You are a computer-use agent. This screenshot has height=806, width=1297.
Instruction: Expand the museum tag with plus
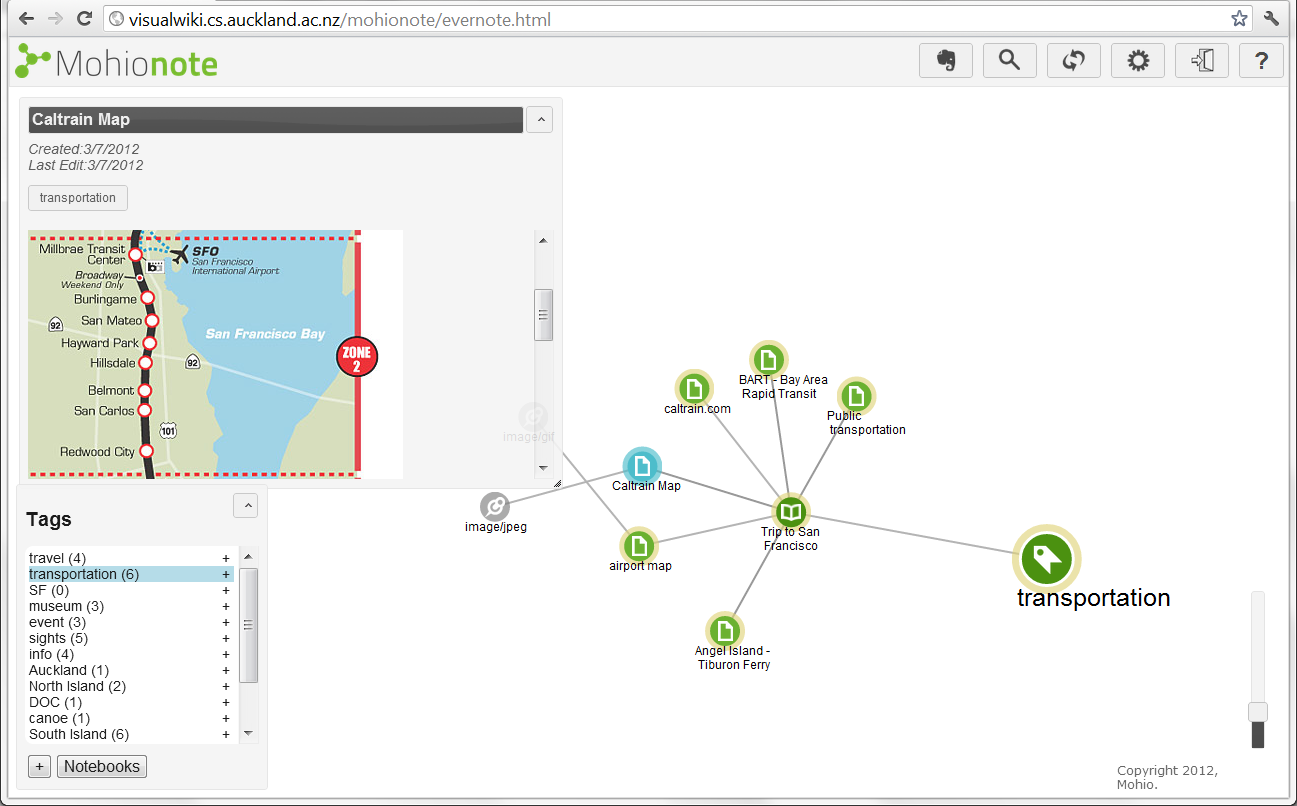(x=226, y=606)
